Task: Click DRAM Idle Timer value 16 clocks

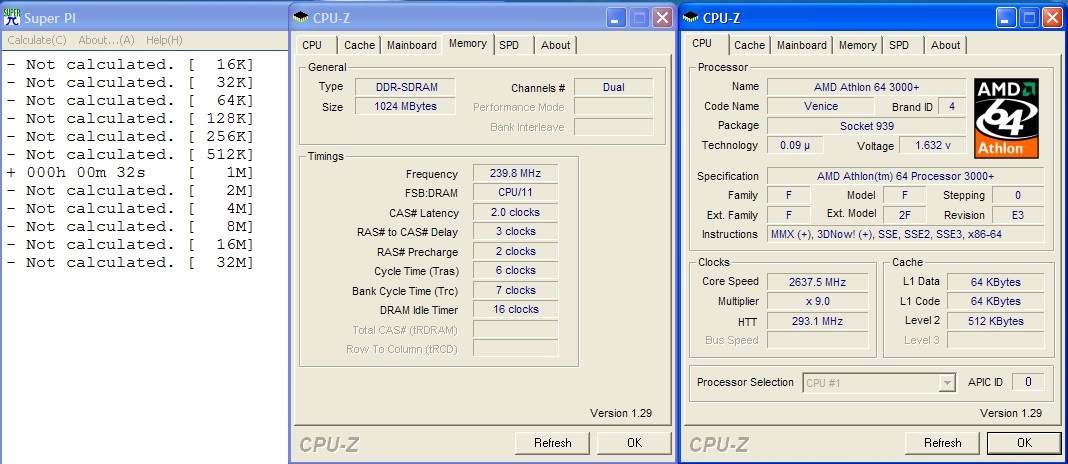Action: pos(516,309)
